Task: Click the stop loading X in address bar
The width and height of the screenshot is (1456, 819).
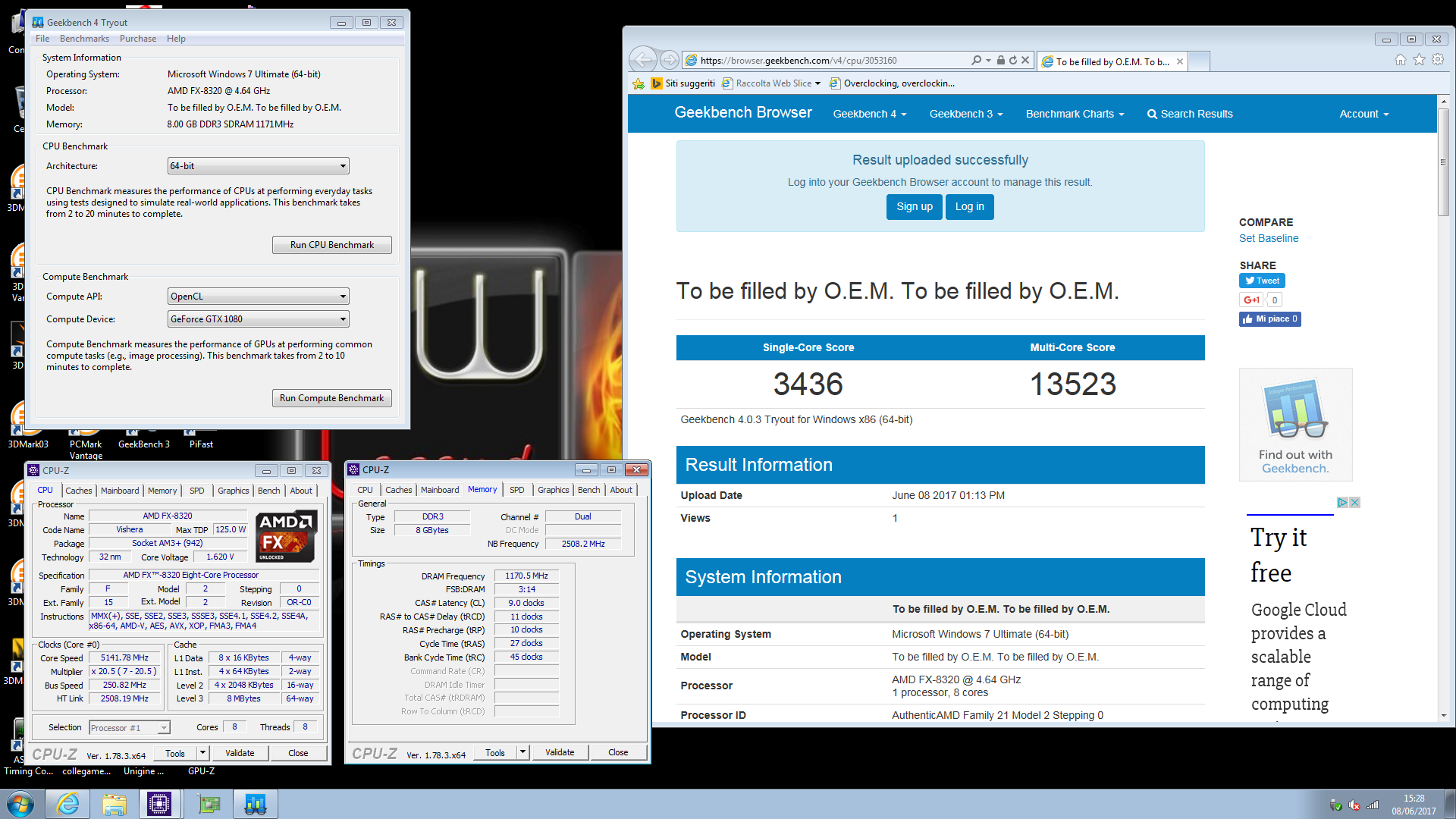Action: [1025, 60]
